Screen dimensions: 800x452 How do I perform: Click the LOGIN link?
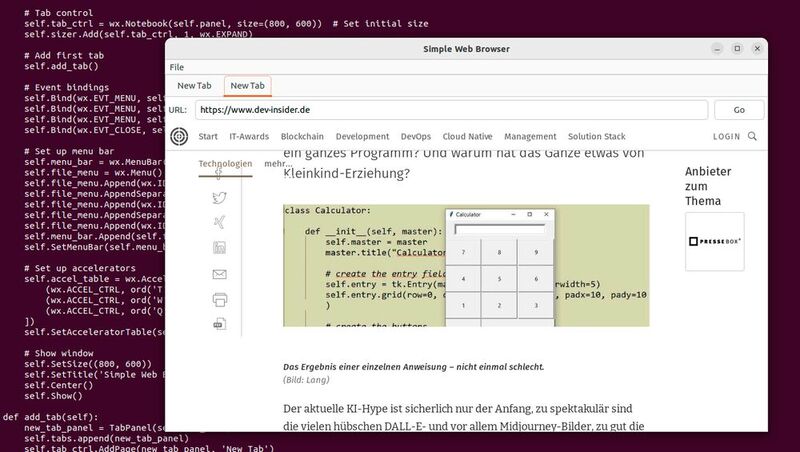(x=727, y=136)
